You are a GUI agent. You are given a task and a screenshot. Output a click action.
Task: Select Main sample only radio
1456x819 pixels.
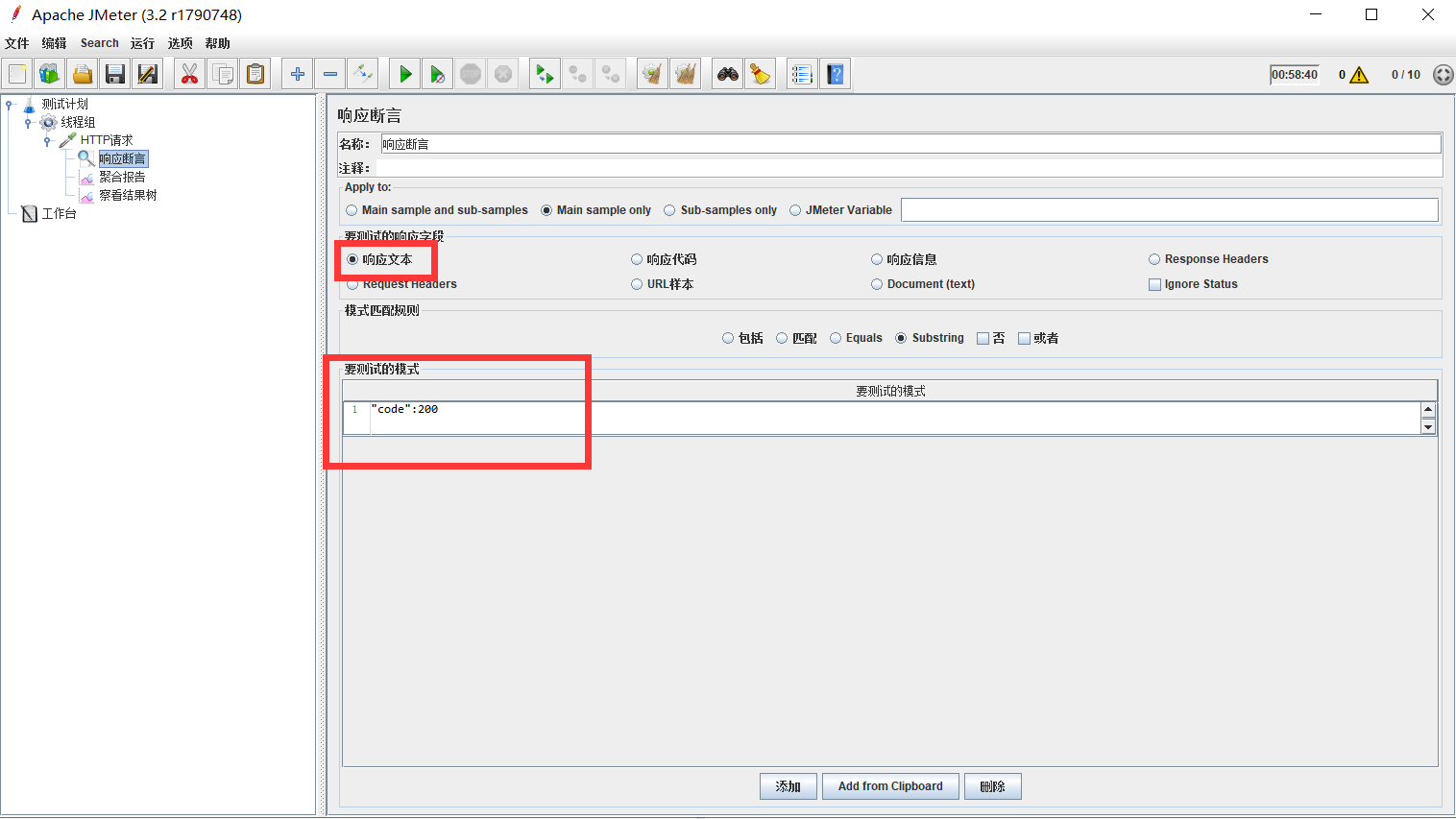point(546,210)
